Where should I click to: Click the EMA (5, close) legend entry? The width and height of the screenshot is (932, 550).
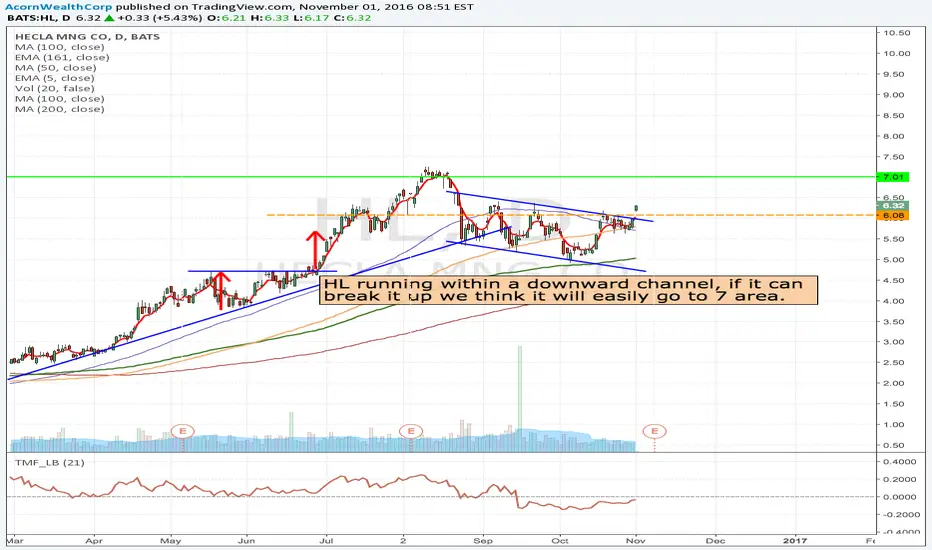(x=55, y=78)
